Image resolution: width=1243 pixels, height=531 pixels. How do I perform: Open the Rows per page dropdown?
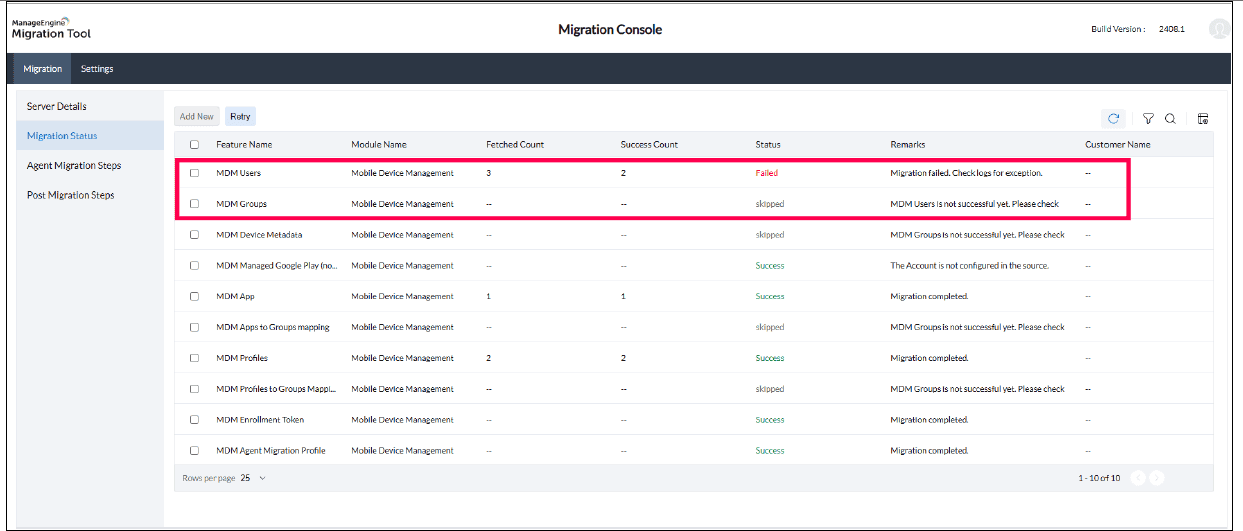[x=253, y=478]
